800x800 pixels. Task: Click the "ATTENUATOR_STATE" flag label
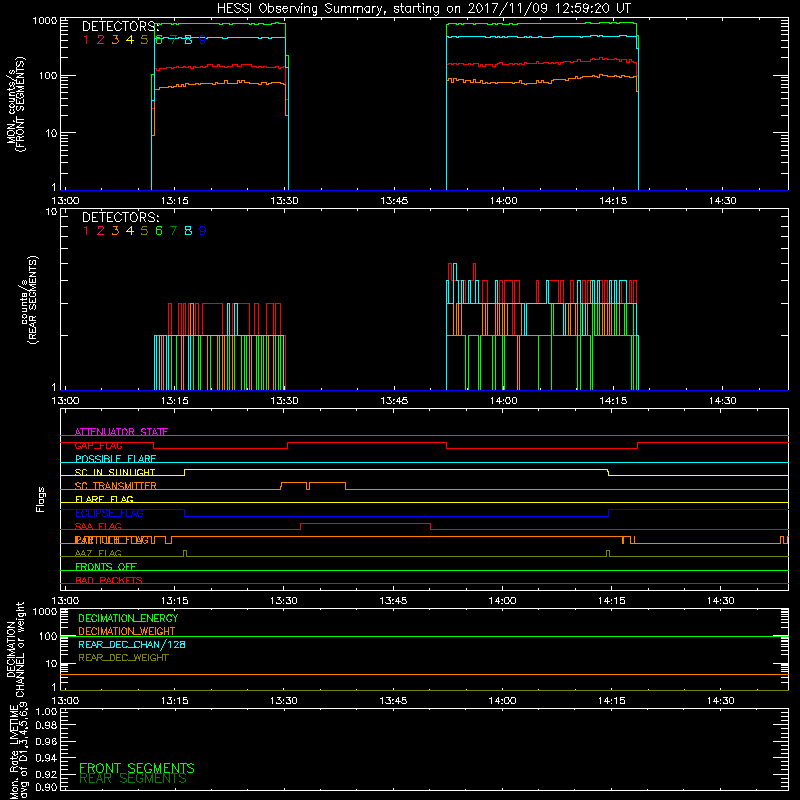[x=121, y=432]
